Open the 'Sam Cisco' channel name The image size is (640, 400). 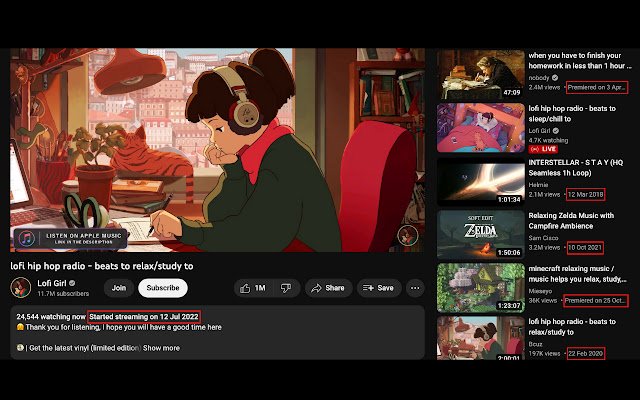click(x=543, y=238)
